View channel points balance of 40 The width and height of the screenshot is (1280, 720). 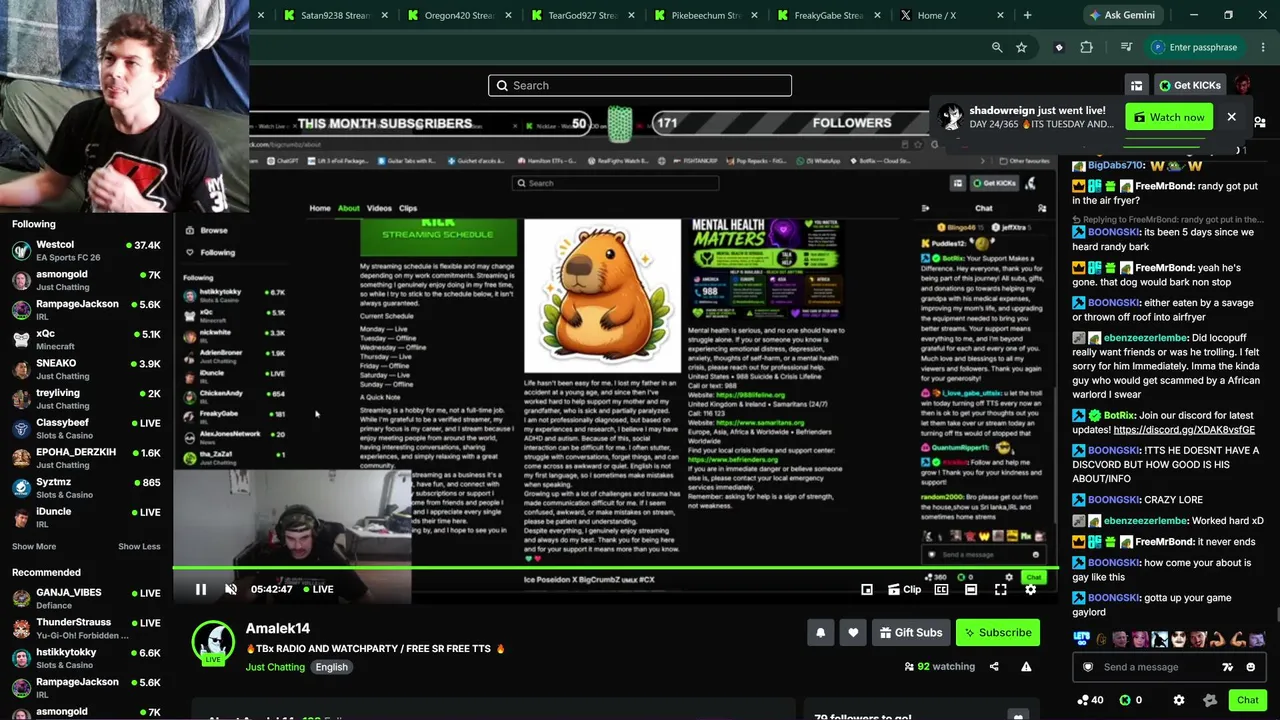pos(1090,700)
